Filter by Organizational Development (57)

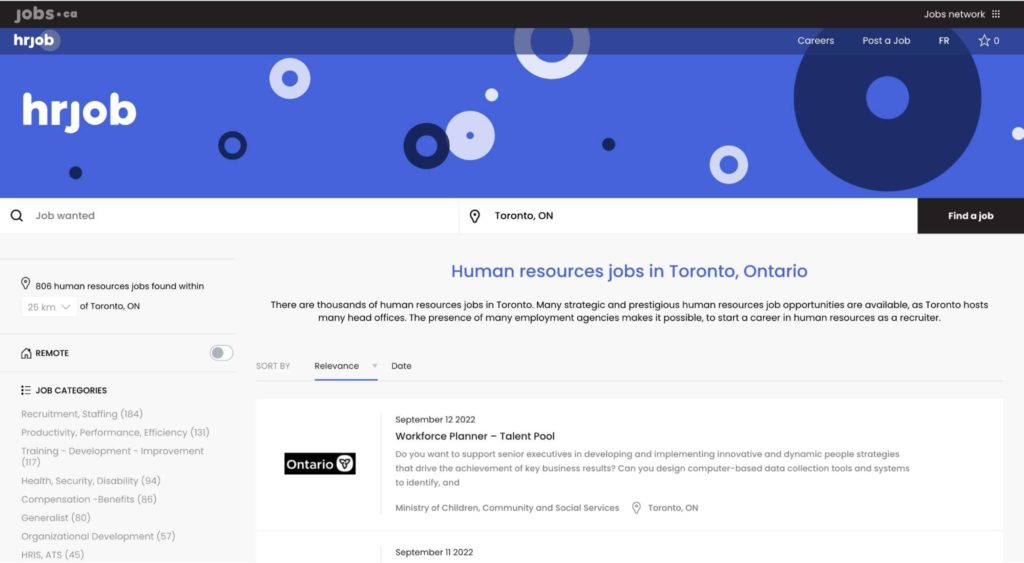(x=98, y=536)
